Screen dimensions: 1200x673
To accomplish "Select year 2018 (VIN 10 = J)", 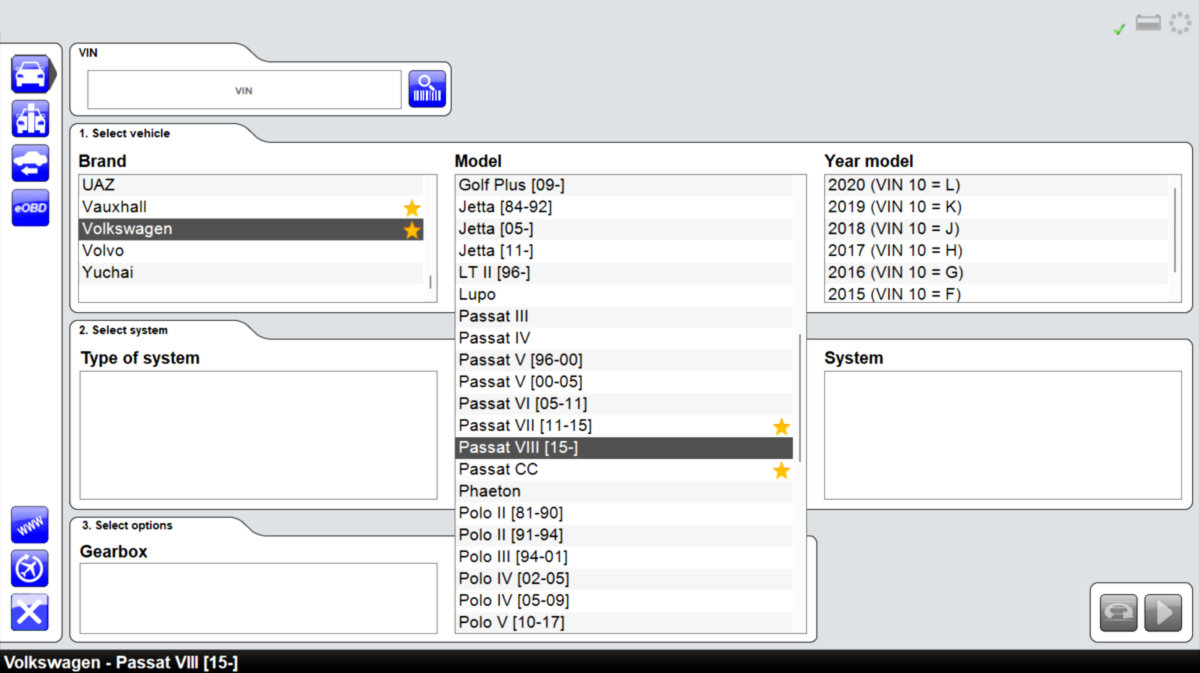I will 894,229.
